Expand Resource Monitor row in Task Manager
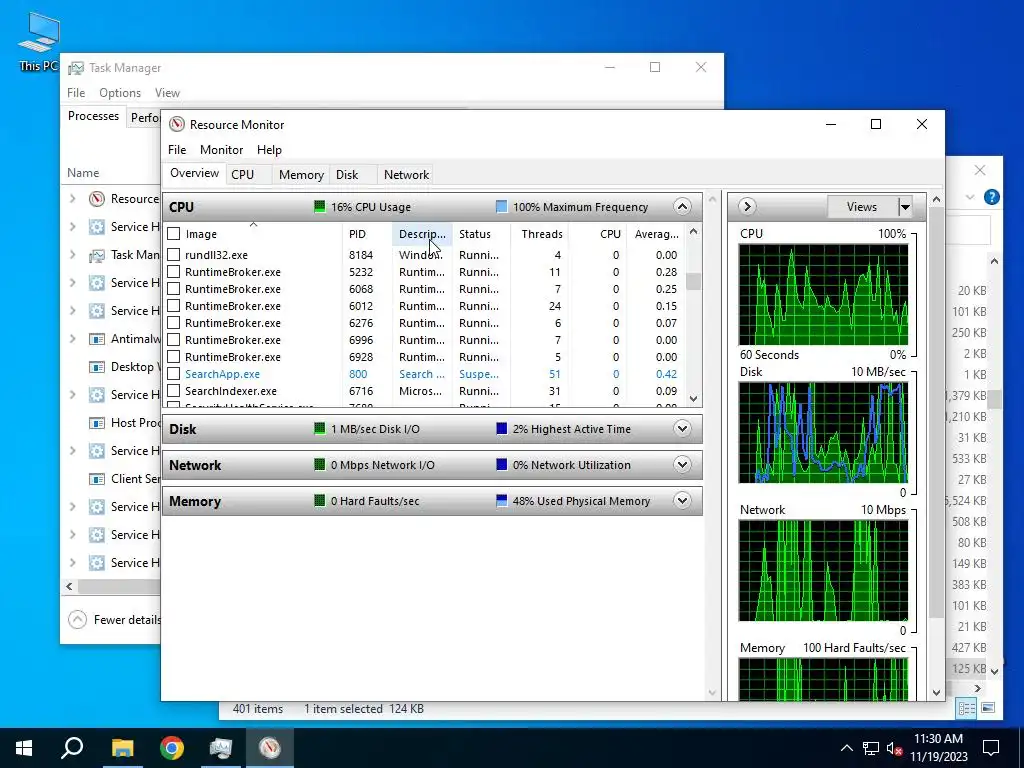The image size is (1024, 768). 73,199
